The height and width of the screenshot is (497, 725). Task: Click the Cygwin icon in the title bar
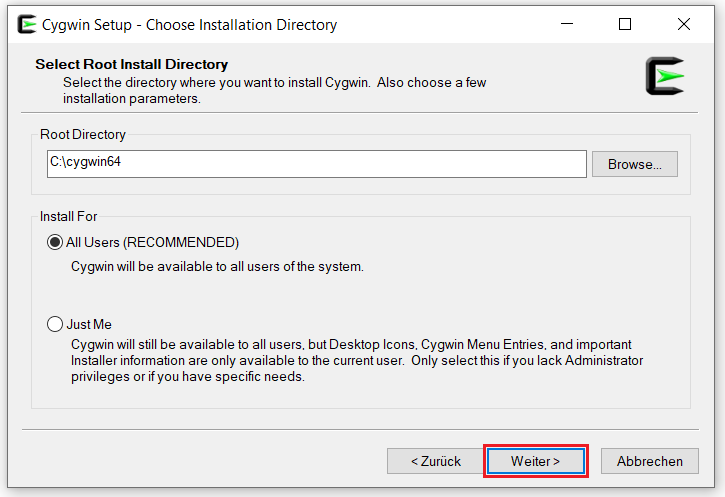(27, 24)
